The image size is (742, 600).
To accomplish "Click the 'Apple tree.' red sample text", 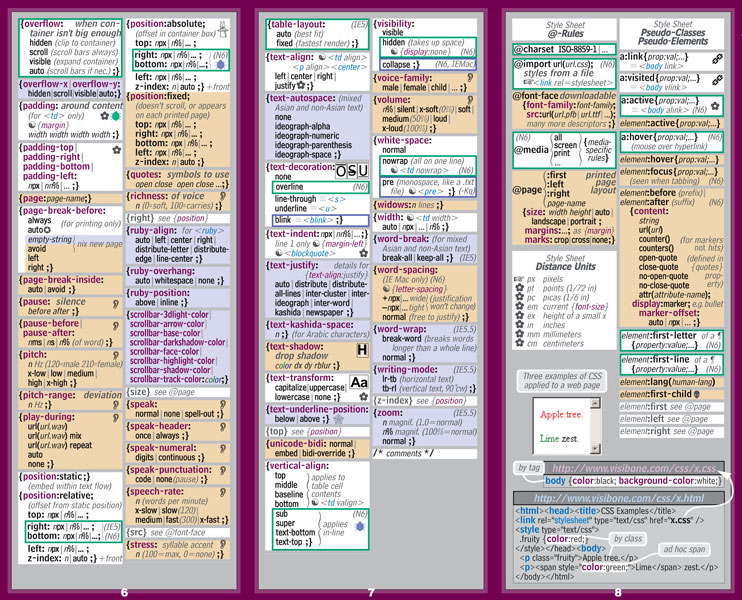I will point(561,415).
